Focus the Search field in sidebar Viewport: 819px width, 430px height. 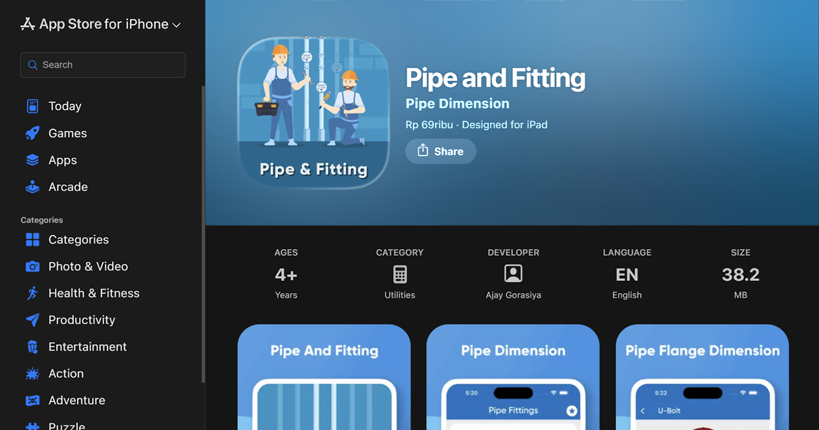click(103, 65)
